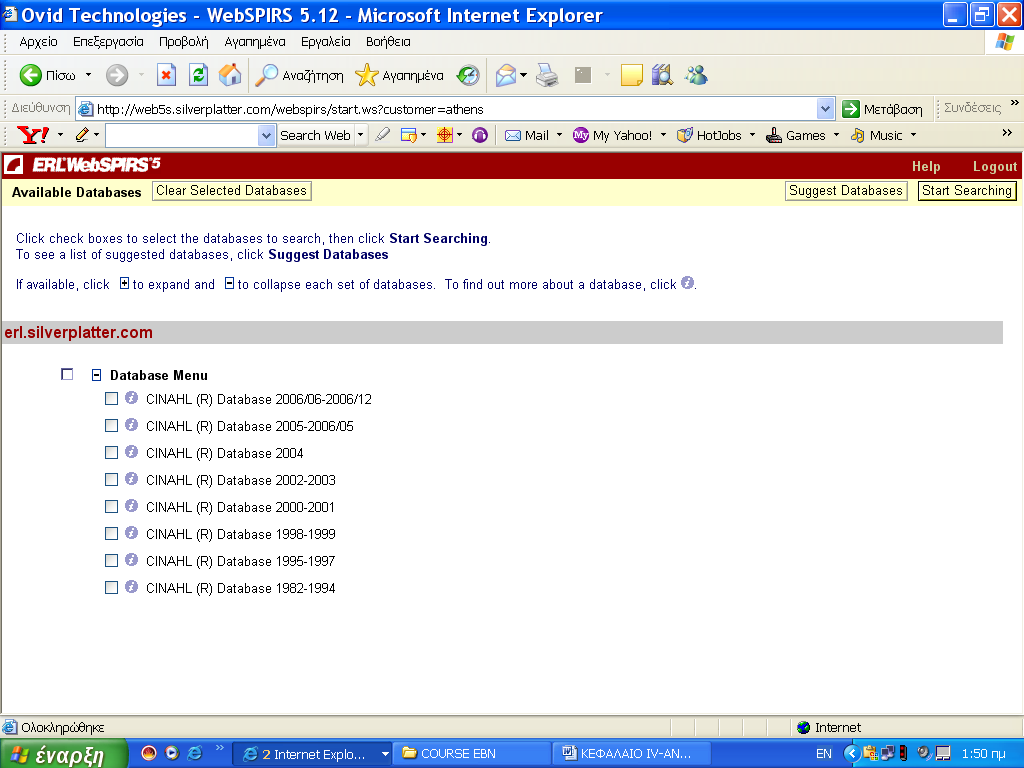This screenshot has height=768, width=1024.
Task: Click the Forward arrow browser button
Action: (x=117, y=75)
